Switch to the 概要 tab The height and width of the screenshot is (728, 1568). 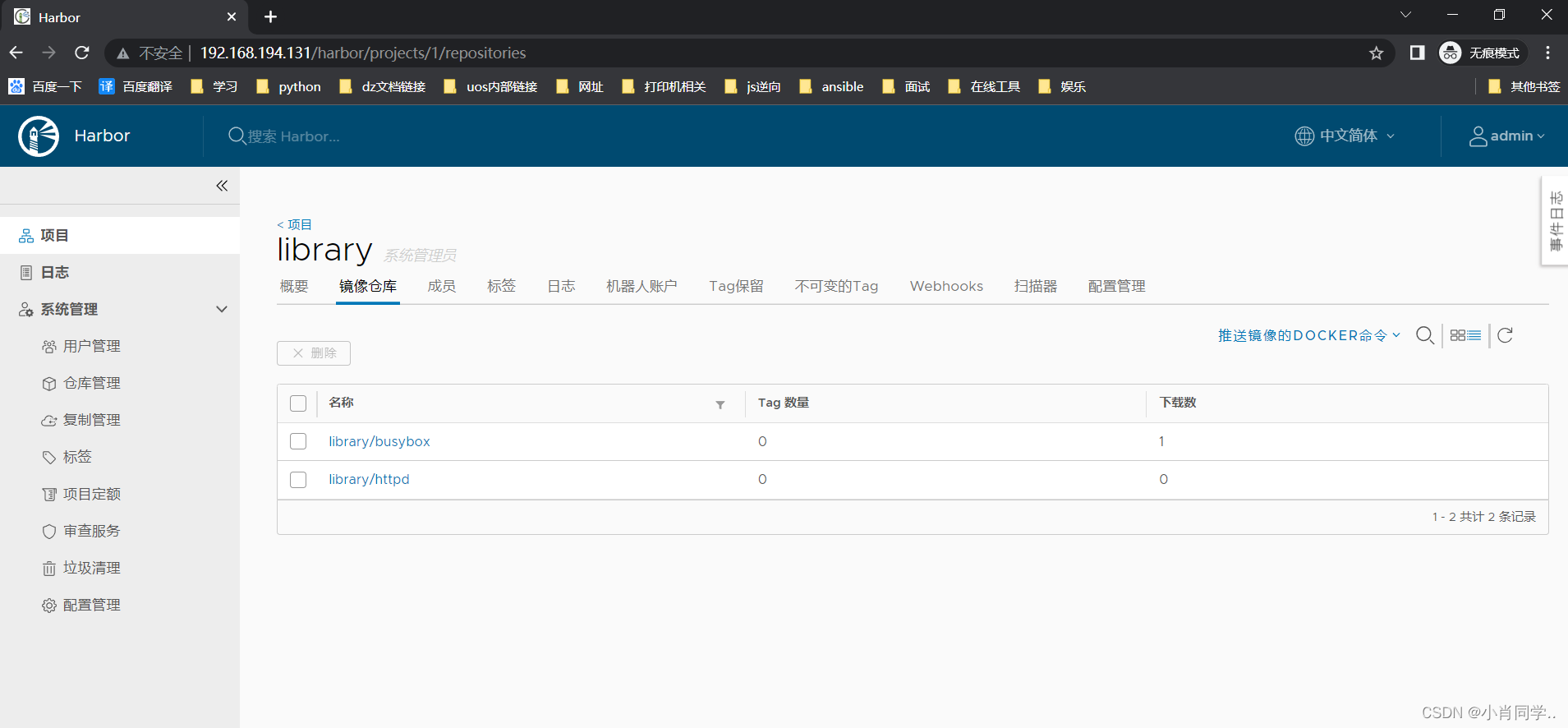pyautogui.click(x=294, y=286)
